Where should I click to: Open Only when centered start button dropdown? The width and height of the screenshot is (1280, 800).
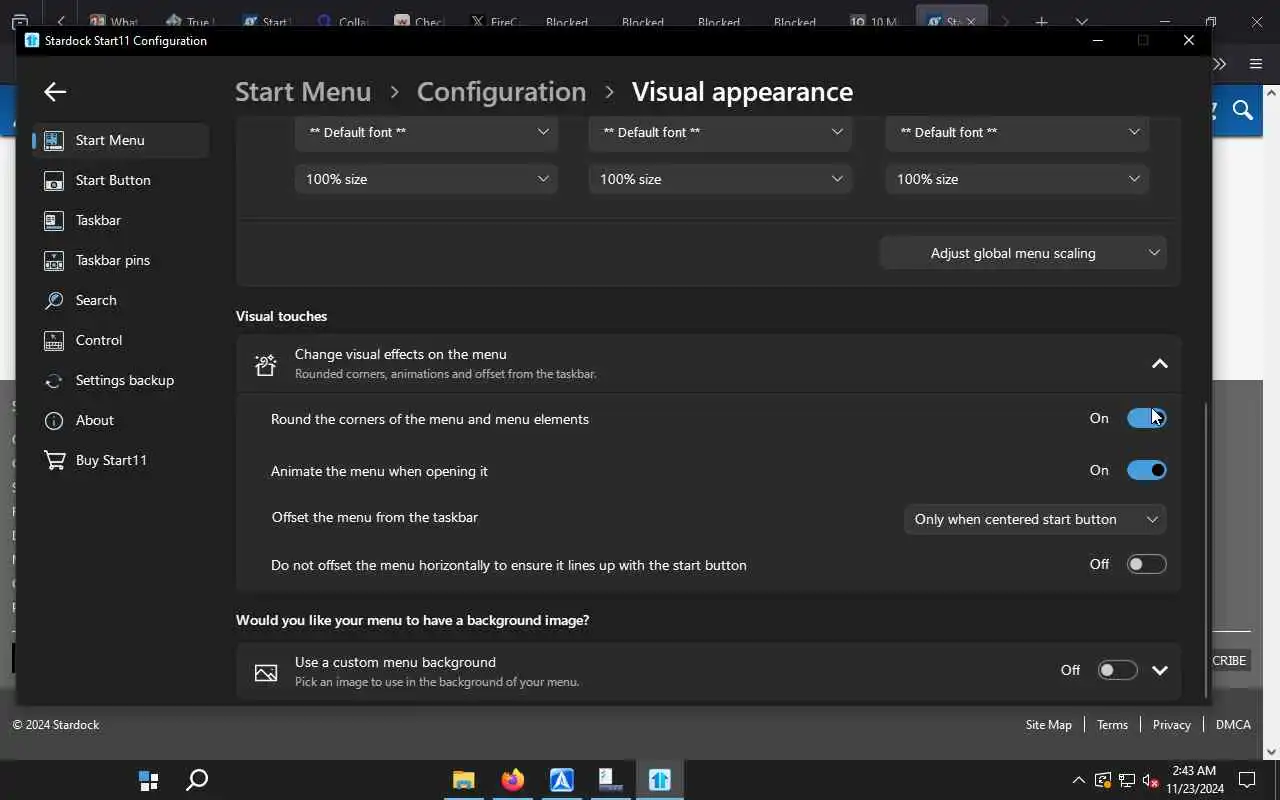(1035, 519)
